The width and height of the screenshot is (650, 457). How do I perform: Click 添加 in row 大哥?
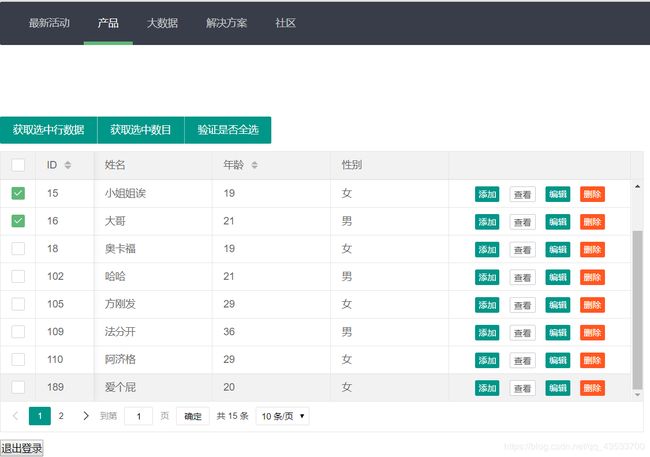[487, 222]
